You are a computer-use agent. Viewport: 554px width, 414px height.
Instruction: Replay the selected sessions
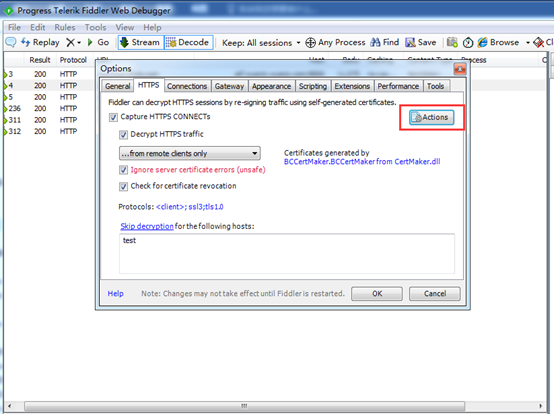[40, 42]
